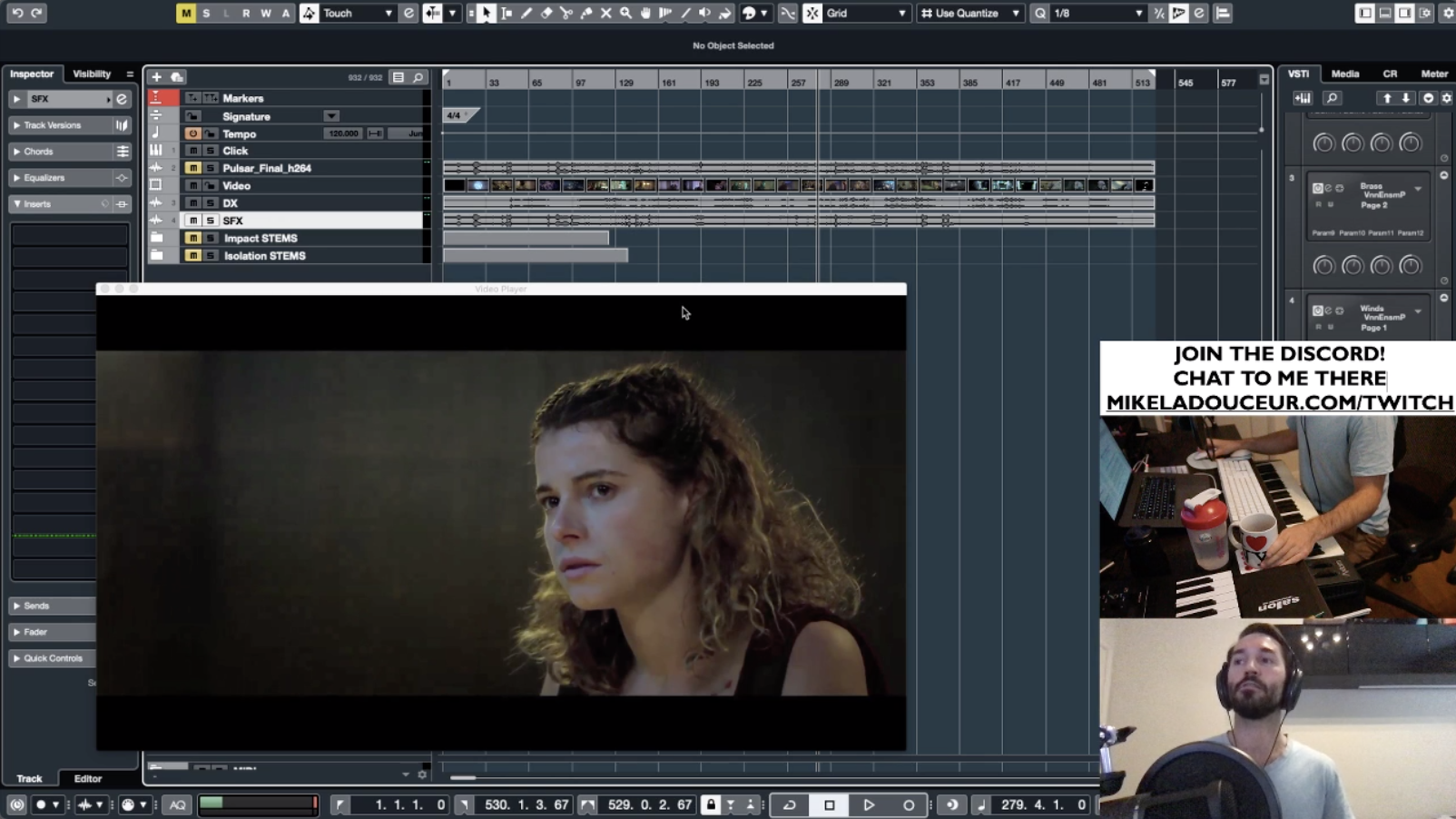Screen dimensions: 1456x819
Task: Switch to the Editor tab at bottom
Action: (x=88, y=779)
